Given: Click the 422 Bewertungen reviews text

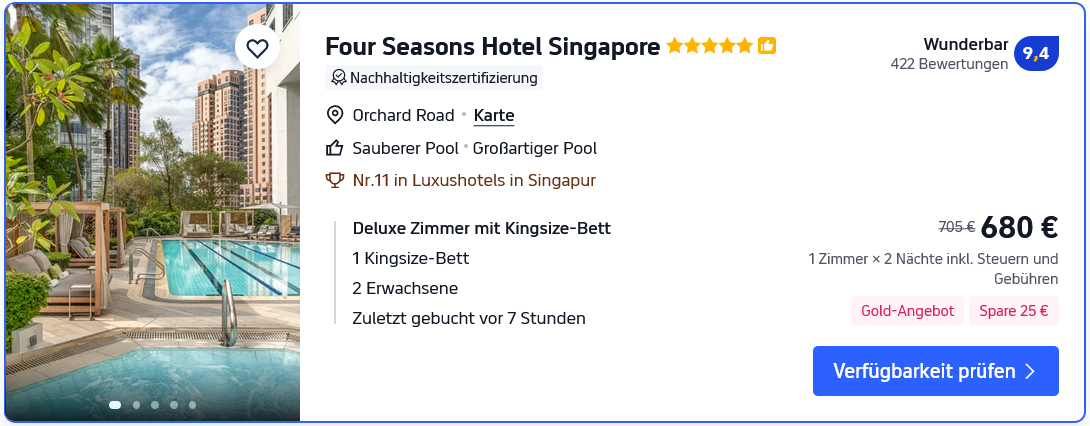Looking at the screenshot, I should click(949, 64).
